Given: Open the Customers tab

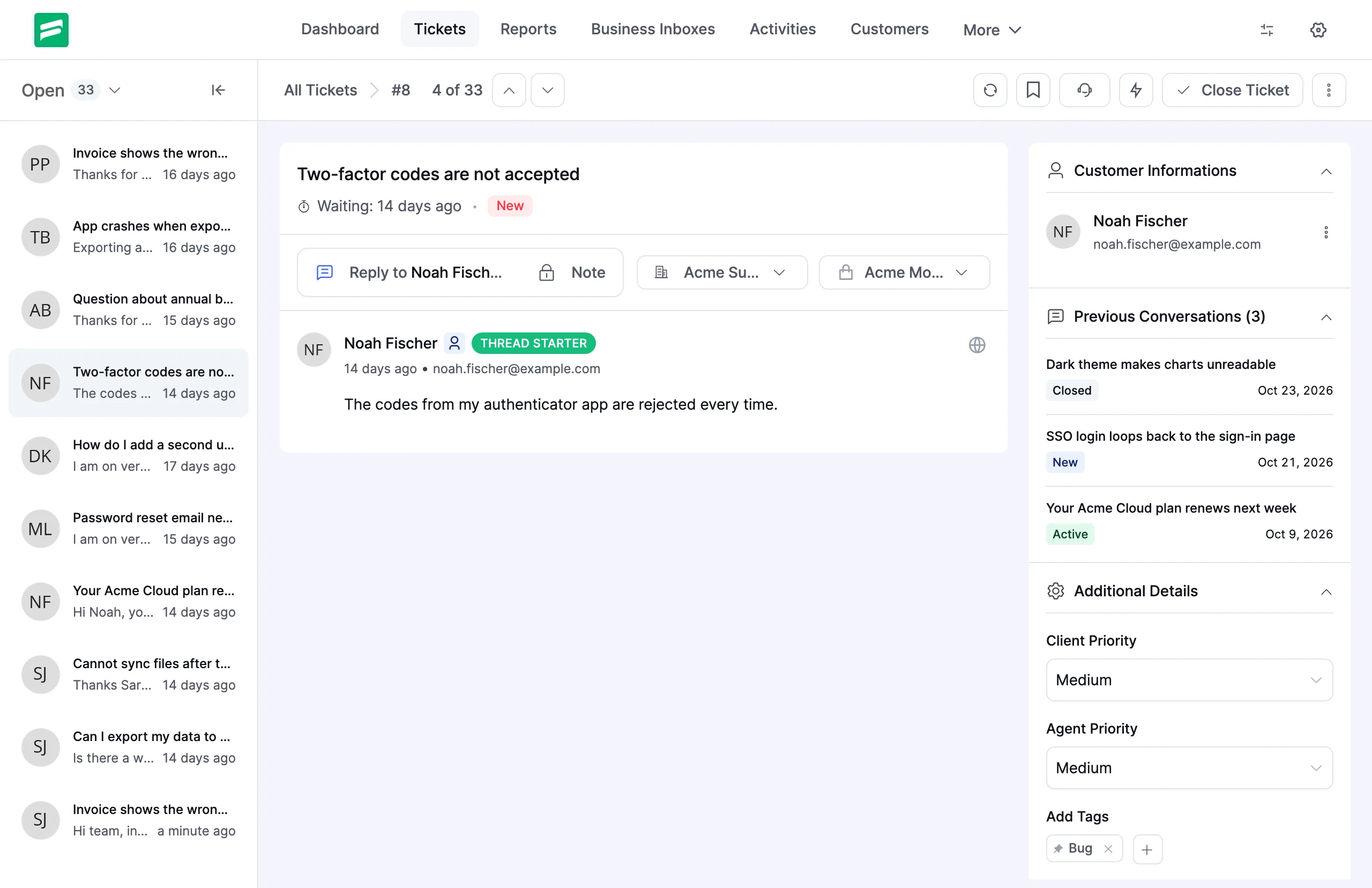Looking at the screenshot, I should [x=889, y=29].
